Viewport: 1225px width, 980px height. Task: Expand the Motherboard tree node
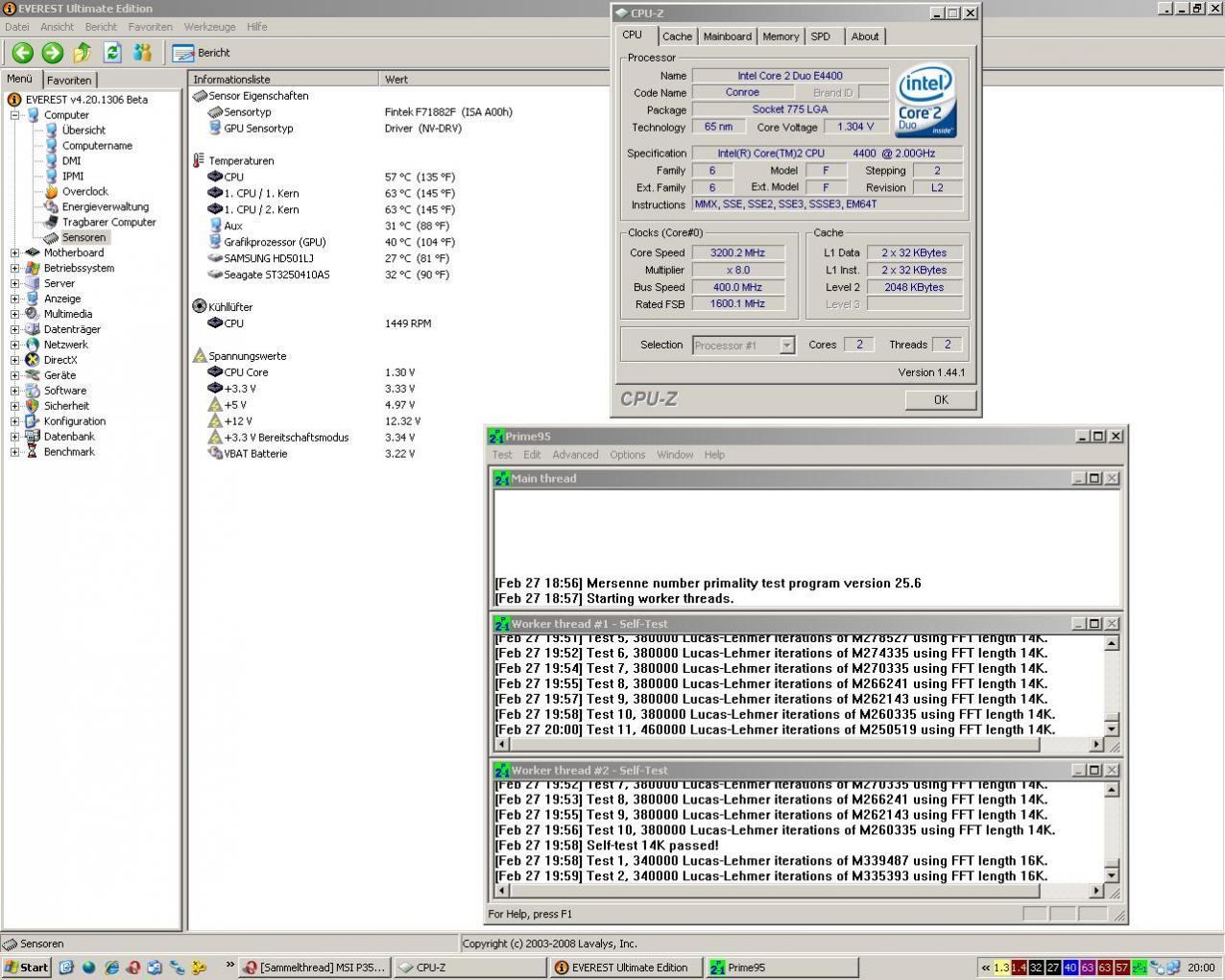pyautogui.click(x=14, y=253)
